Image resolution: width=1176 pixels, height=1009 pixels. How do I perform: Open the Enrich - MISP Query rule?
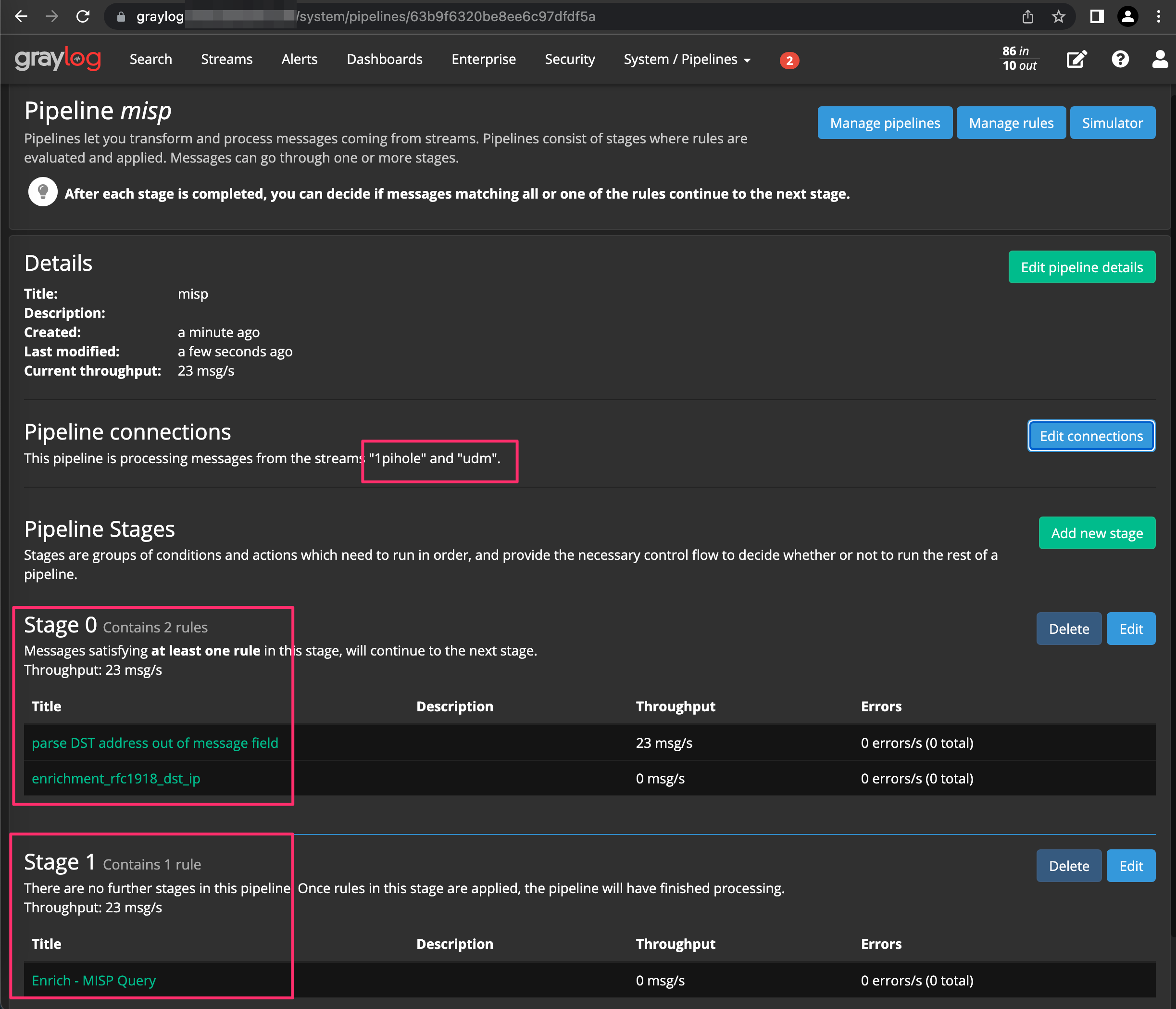(93, 980)
